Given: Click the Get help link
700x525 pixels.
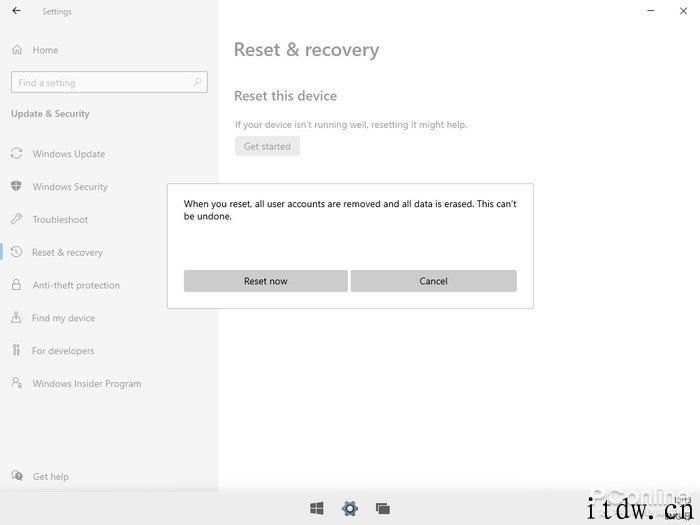Looking at the screenshot, I should click(x=51, y=476).
